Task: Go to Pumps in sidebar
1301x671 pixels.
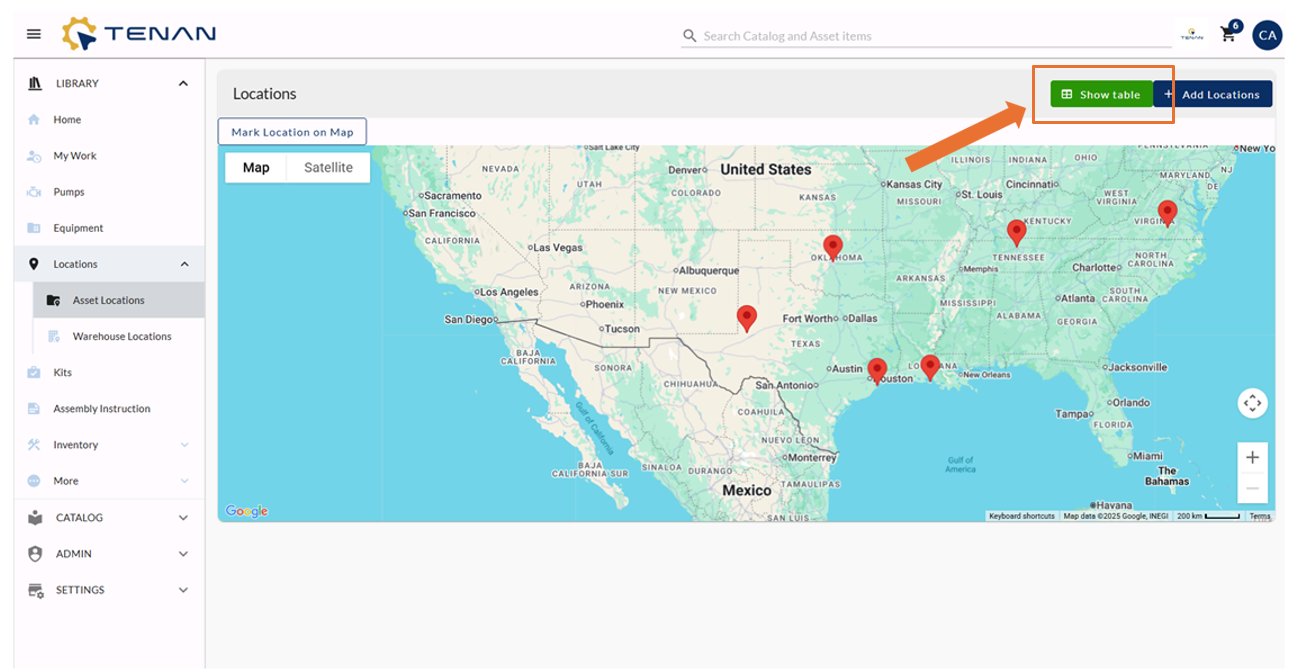Action: 69,192
